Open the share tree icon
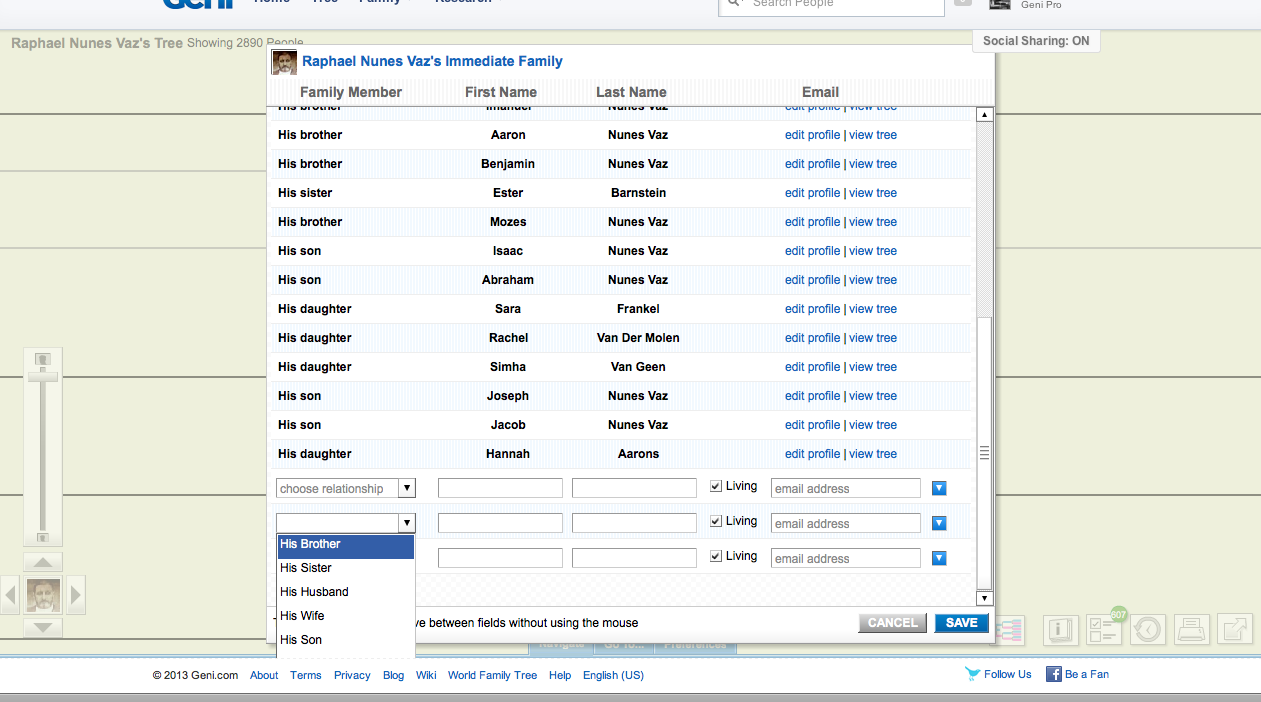The width and height of the screenshot is (1261, 702). click(1234, 630)
